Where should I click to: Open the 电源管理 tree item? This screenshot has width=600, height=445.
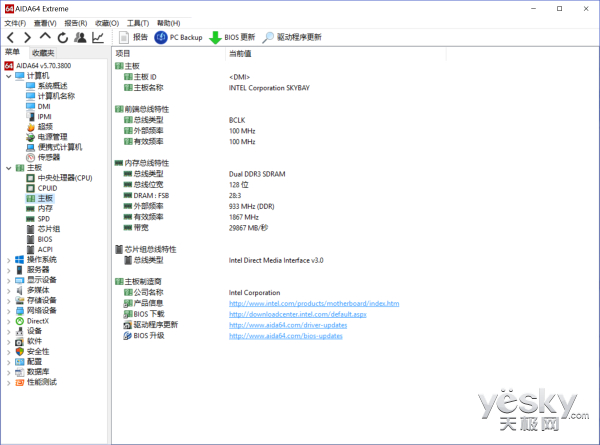click(47, 137)
